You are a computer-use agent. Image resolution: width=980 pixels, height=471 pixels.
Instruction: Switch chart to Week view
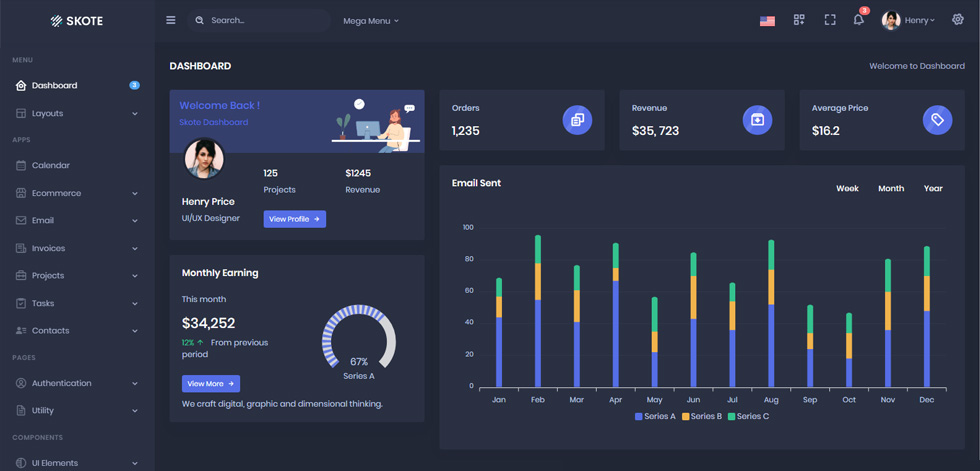point(848,188)
